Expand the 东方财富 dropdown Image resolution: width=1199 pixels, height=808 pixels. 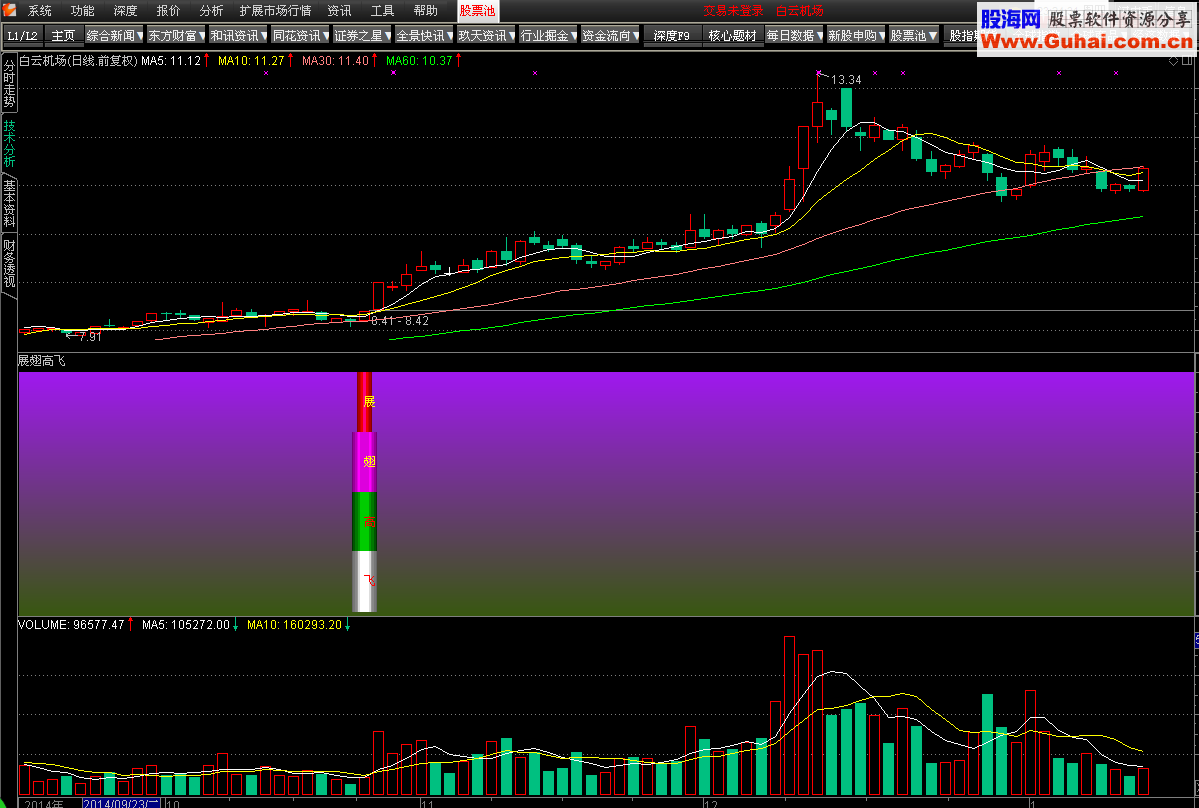point(177,35)
